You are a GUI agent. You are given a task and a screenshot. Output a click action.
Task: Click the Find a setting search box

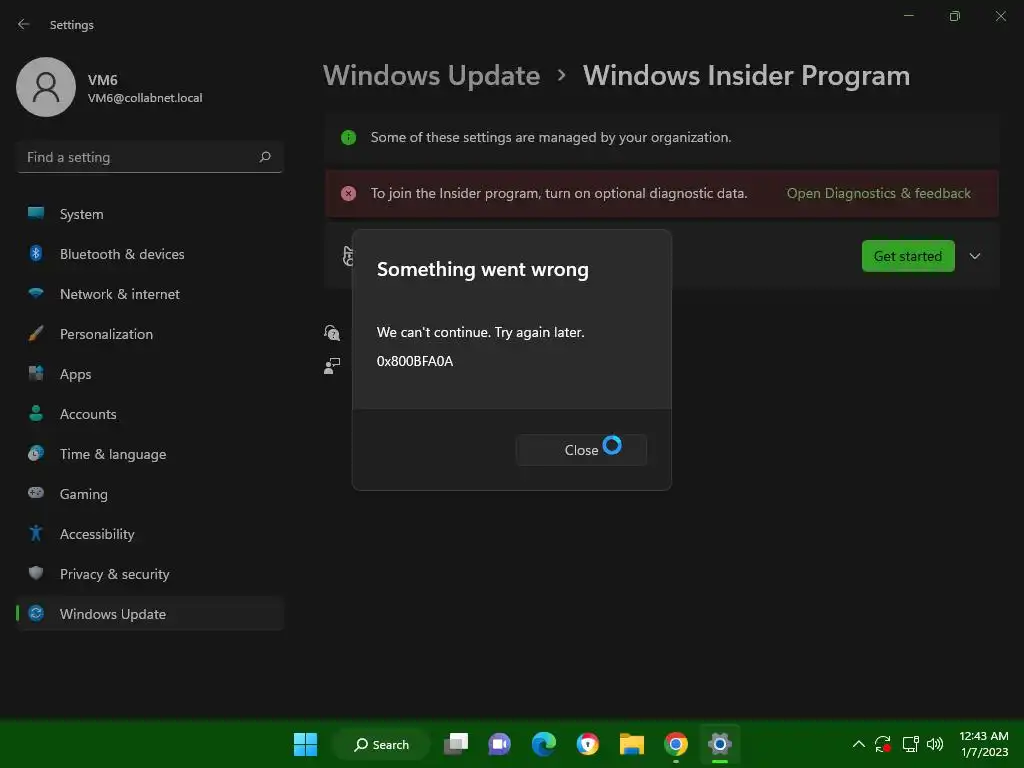click(150, 157)
